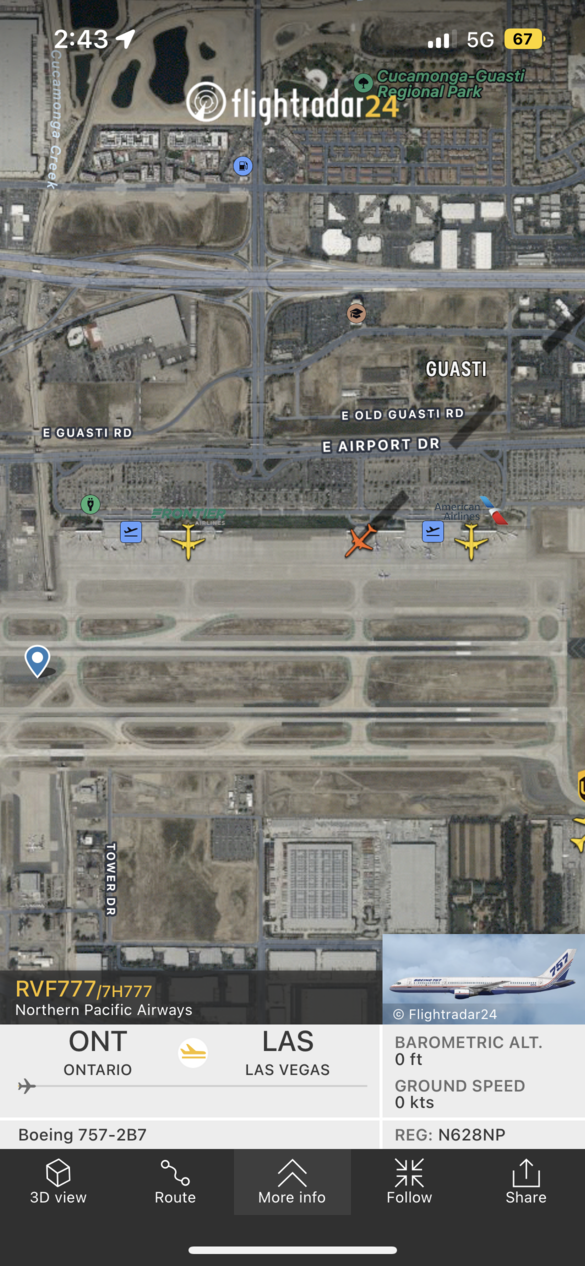Image resolution: width=585 pixels, height=1266 pixels.
Task: Tap the selected orange aircraft icon
Action: tap(360, 541)
